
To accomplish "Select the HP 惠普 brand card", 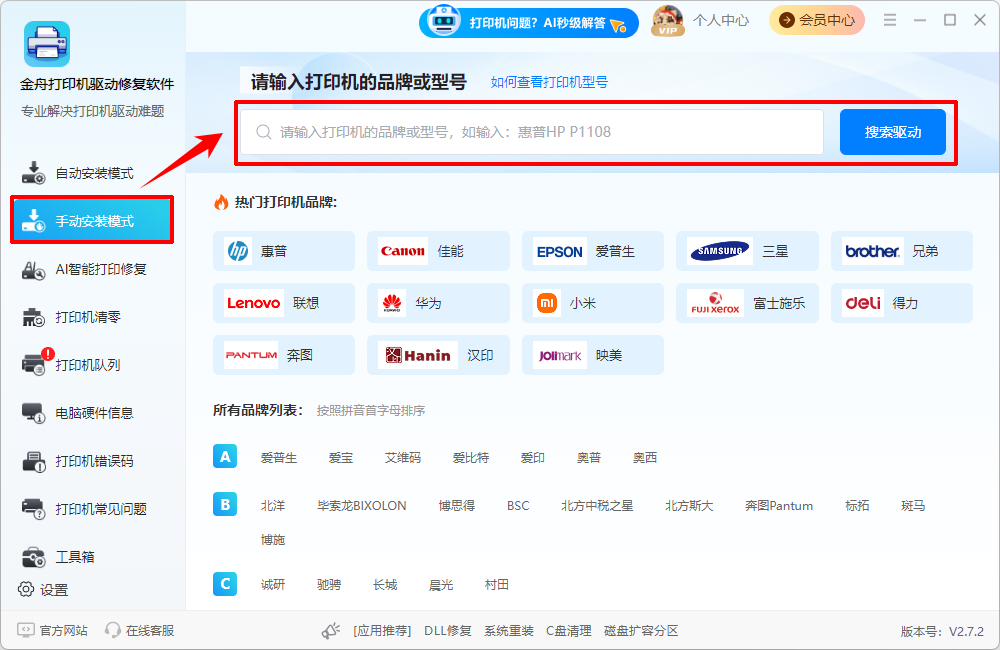I will pyautogui.click(x=284, y=251).
